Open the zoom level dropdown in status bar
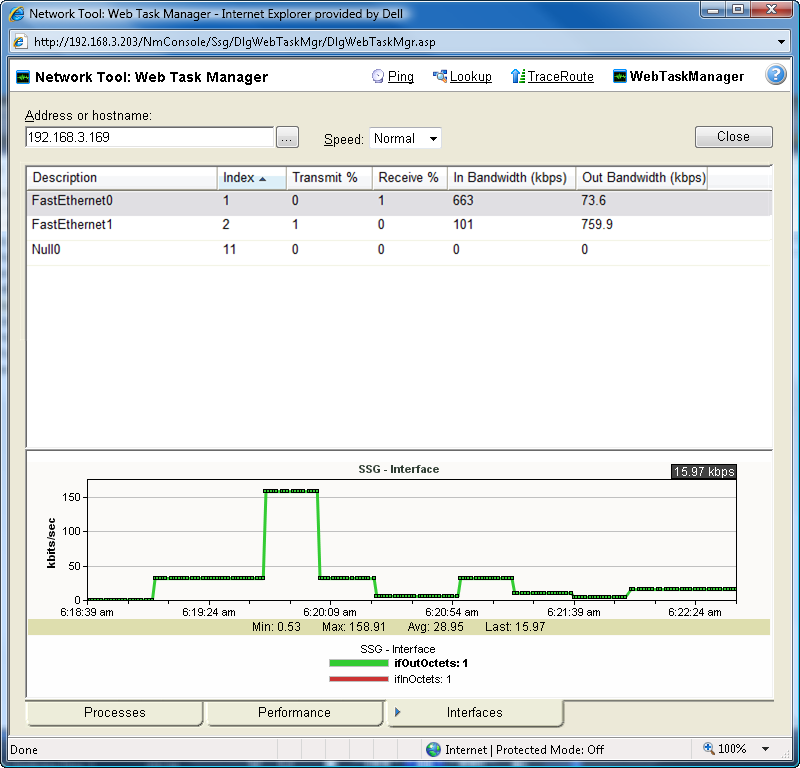Screen dimensions: 800x768 765,749
